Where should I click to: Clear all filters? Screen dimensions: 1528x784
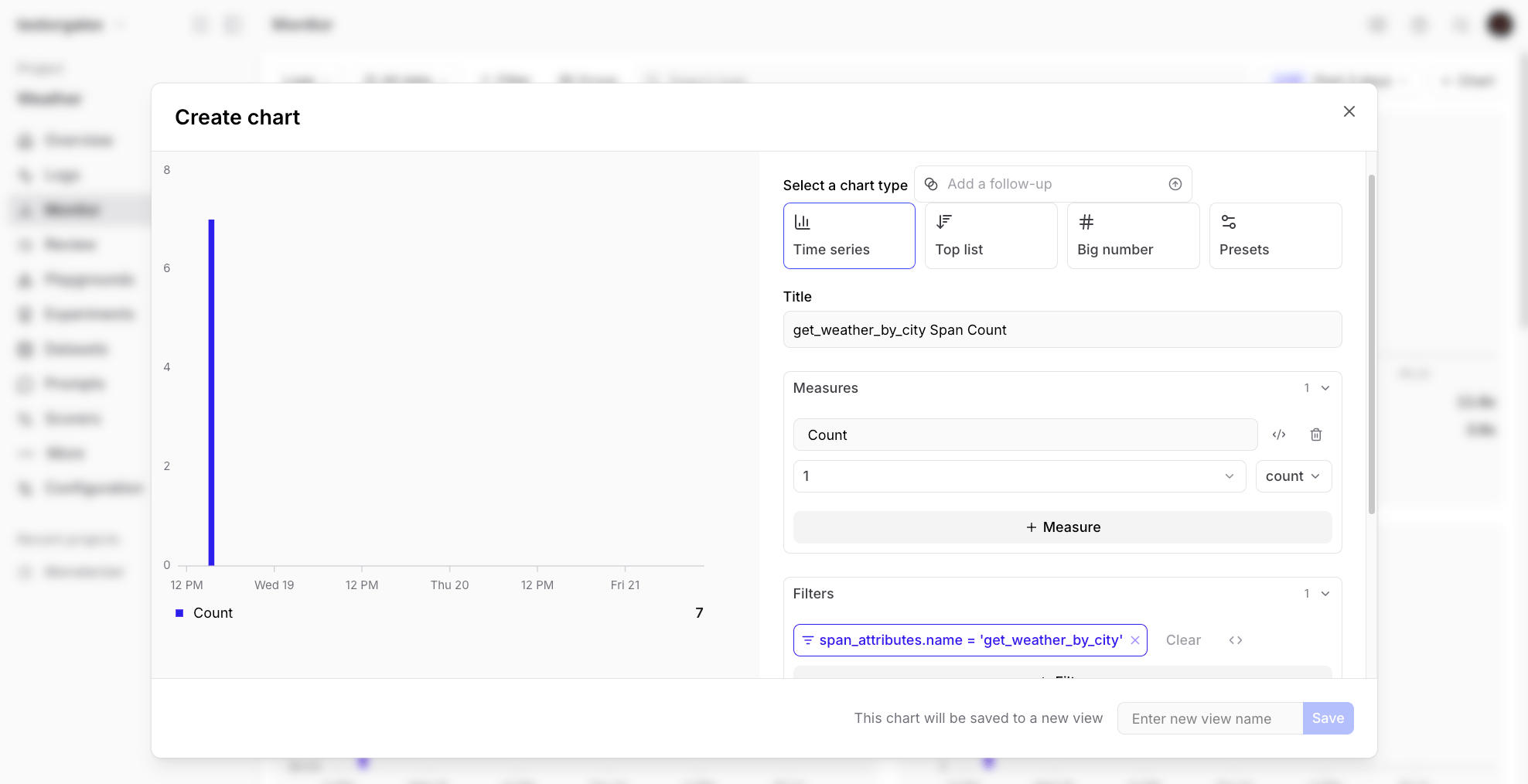(1183, 640)
